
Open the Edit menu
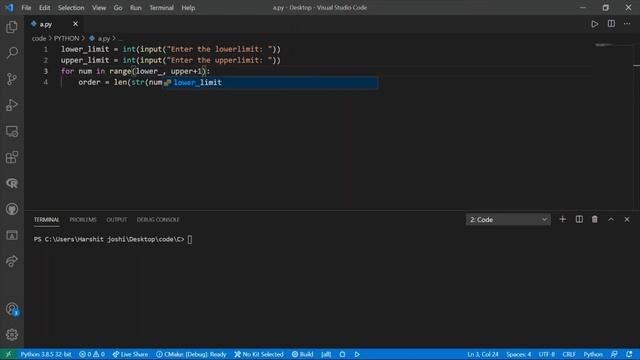(44, 8)
